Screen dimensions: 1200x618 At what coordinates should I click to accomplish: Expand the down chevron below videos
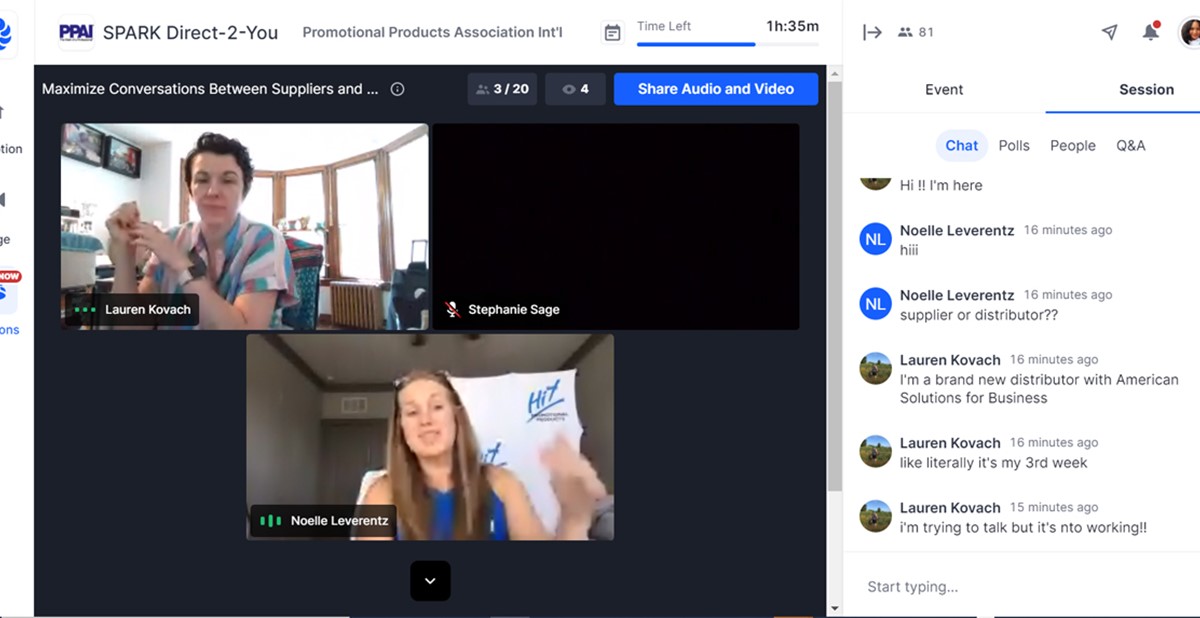point(430,581)
